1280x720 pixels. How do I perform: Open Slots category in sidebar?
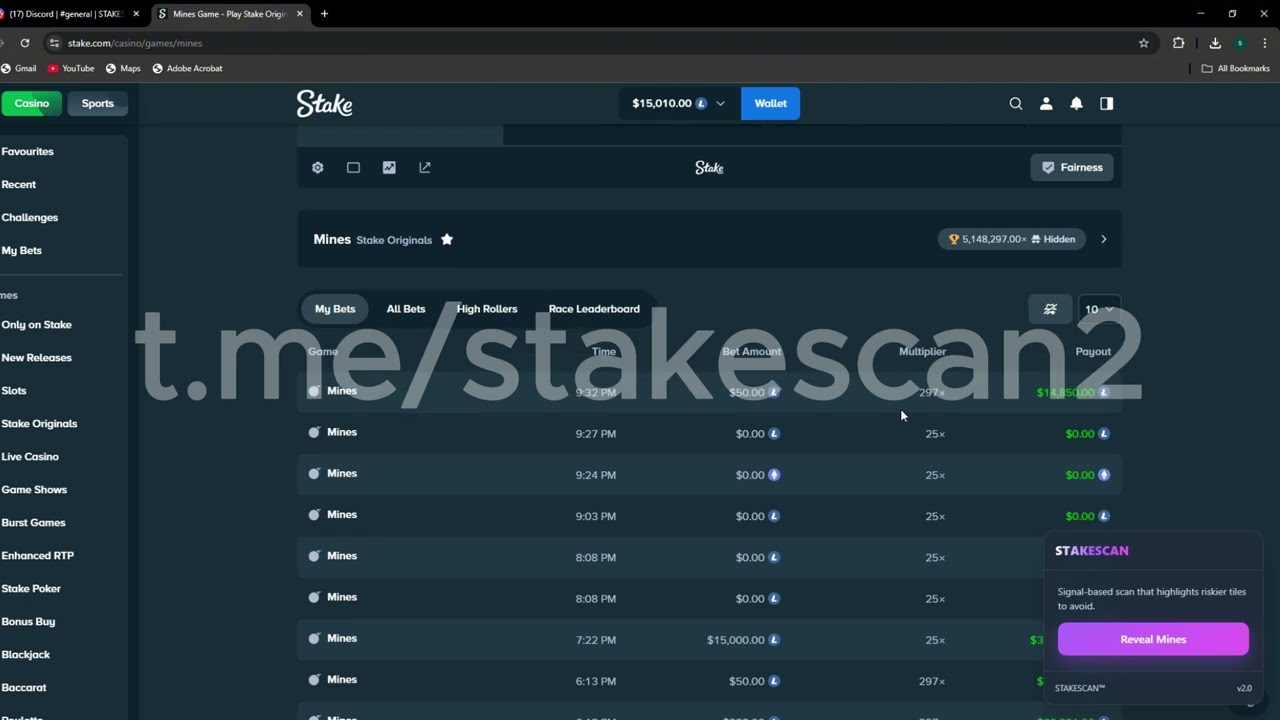tap(14, 391)
